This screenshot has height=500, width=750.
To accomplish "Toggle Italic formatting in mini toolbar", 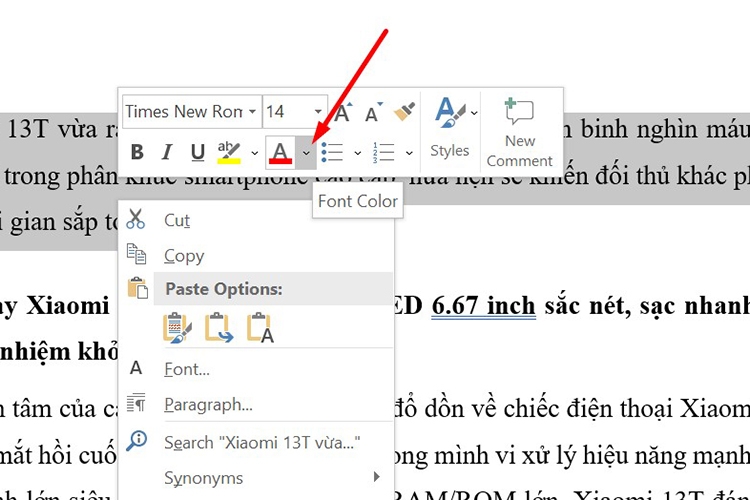I will pyautogui.click(x=167, y=152).
